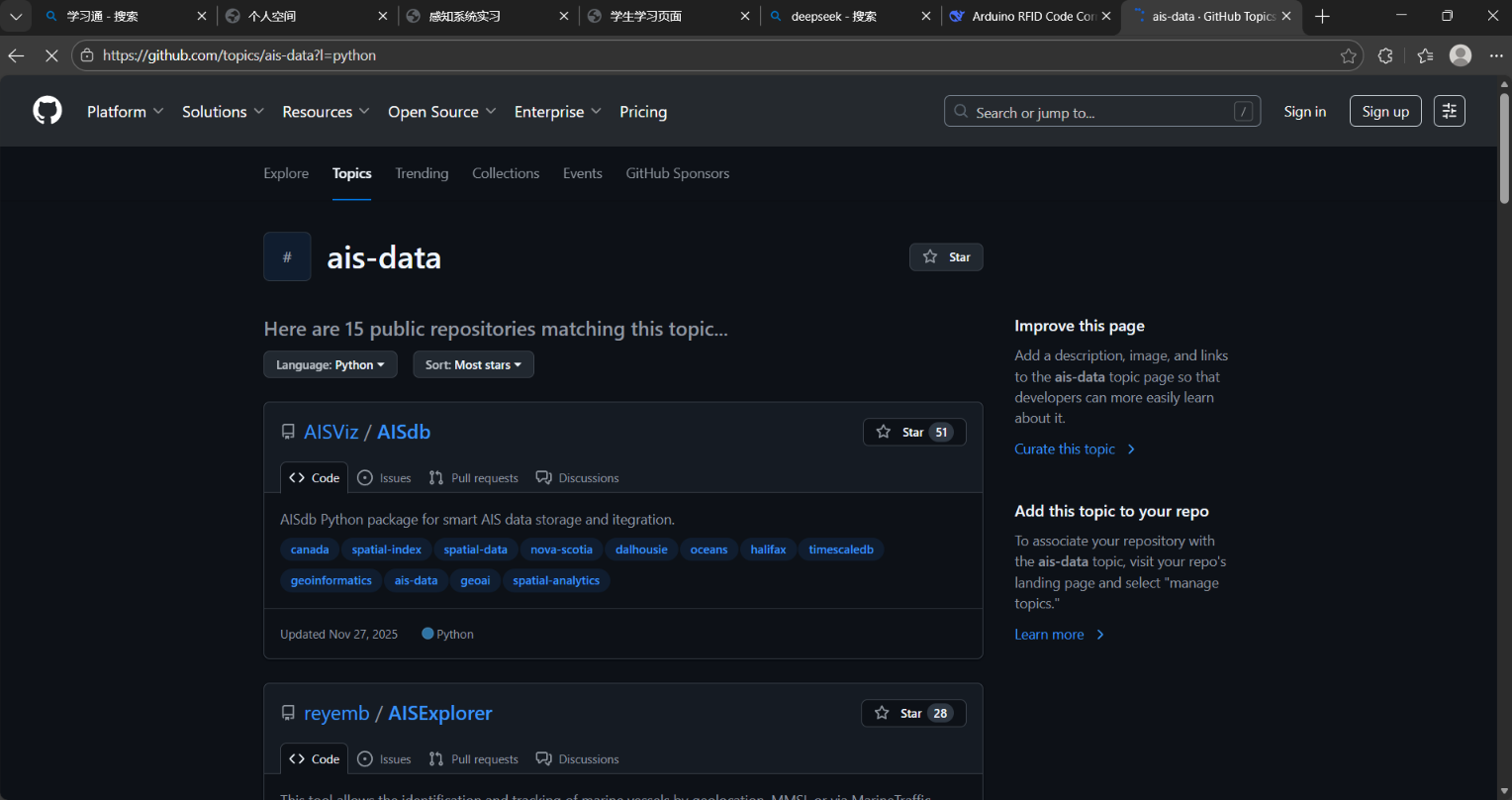This screenshot has height=800, width=1512.
Task: Switch to the Trending tab
Action: coord(422,173)
